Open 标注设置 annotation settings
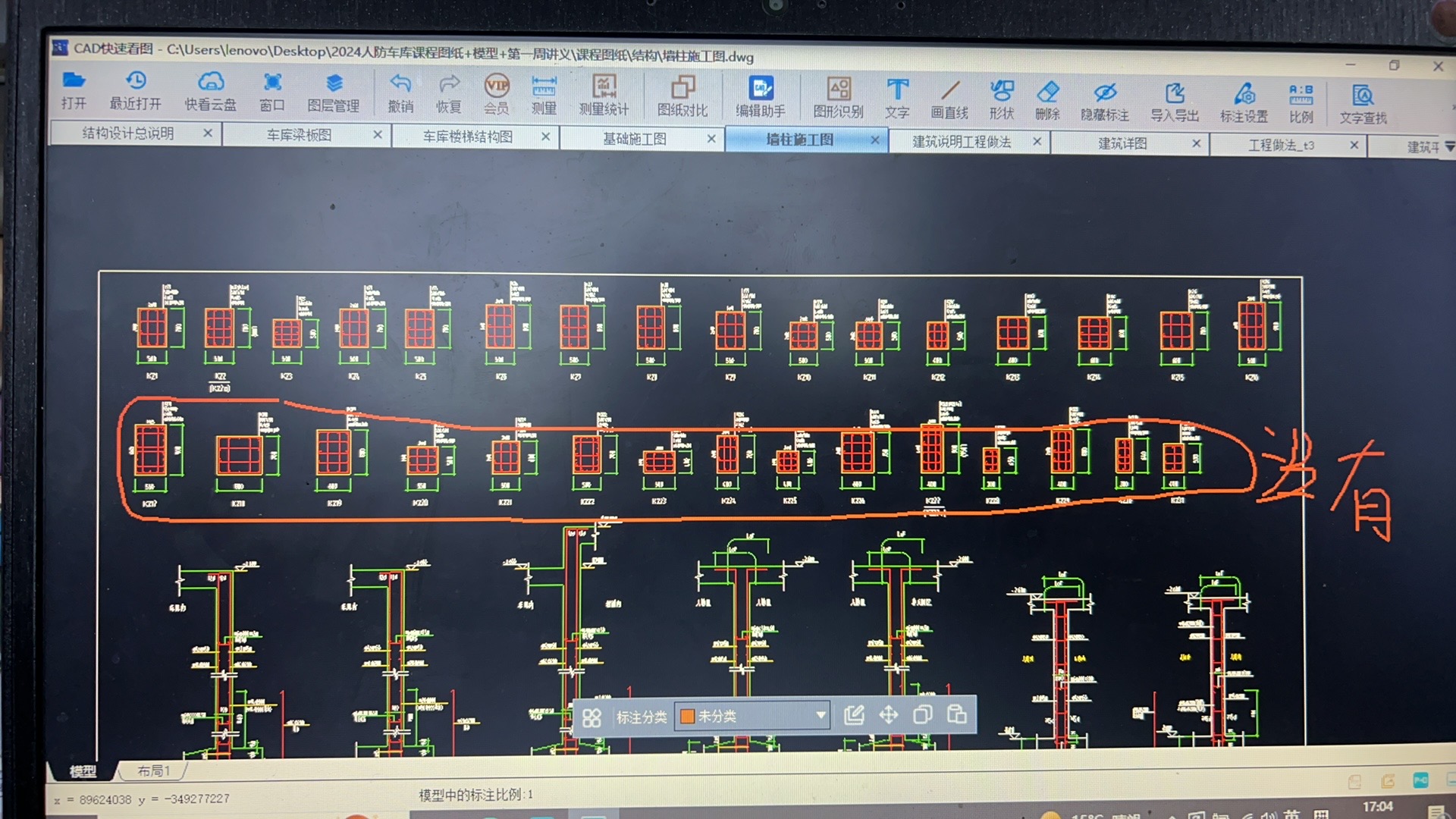 pos(1244,104)
